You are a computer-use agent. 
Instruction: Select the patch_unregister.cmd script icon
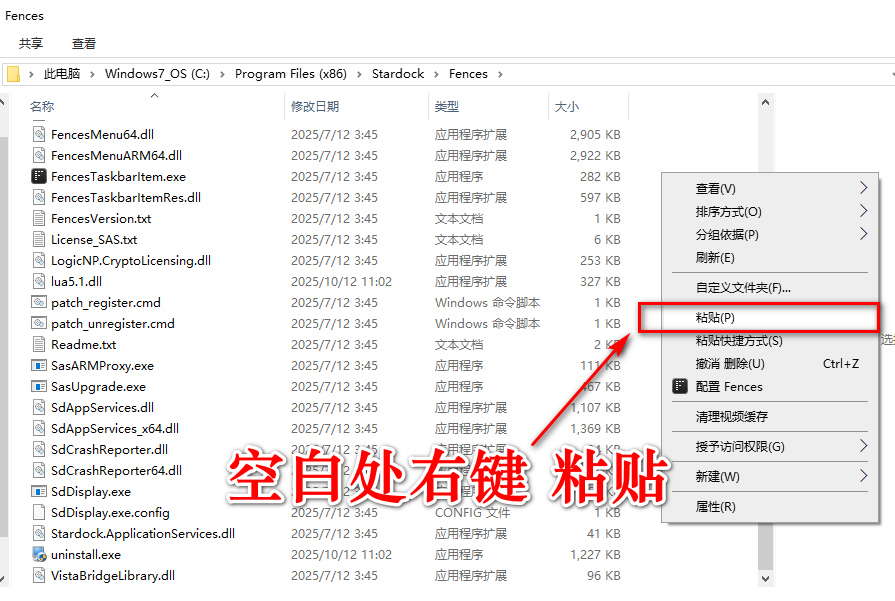click(x=38, y=324)
